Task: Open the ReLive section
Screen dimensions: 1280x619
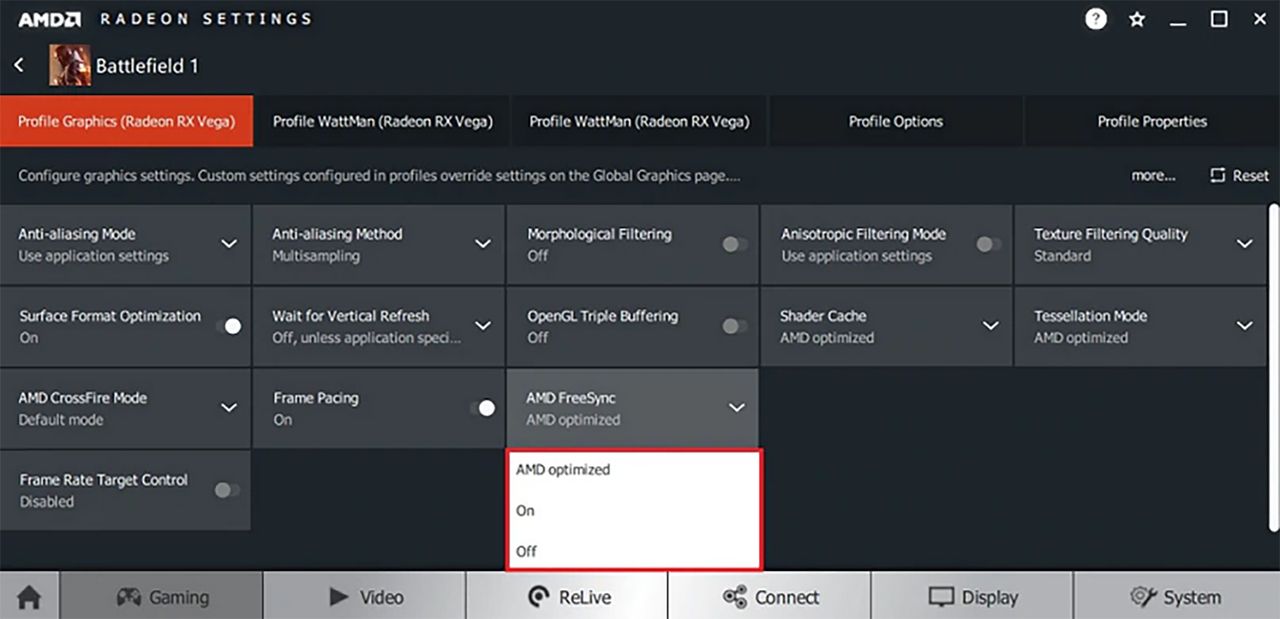Action: (567, 597)
